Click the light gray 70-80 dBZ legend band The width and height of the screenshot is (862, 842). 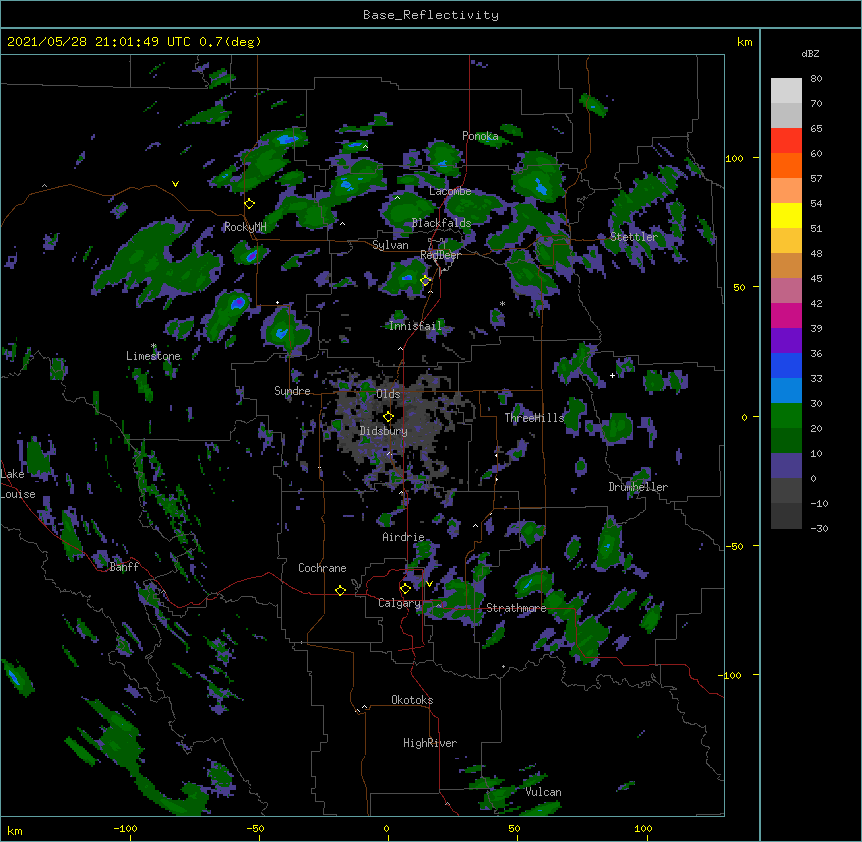click(786, 91)
